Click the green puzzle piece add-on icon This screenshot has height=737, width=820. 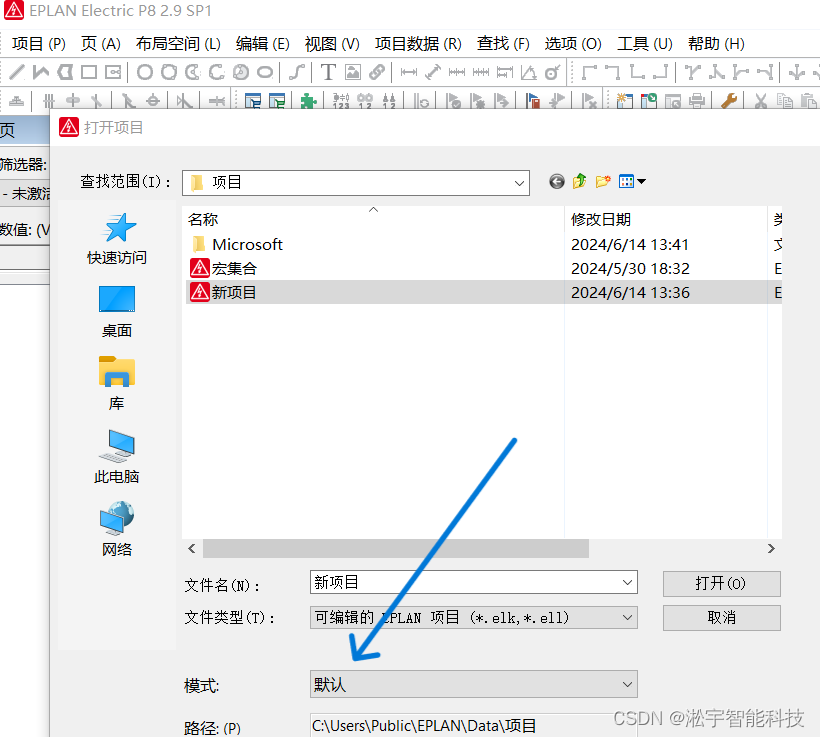pyautogui.click(x=309, y=100)
